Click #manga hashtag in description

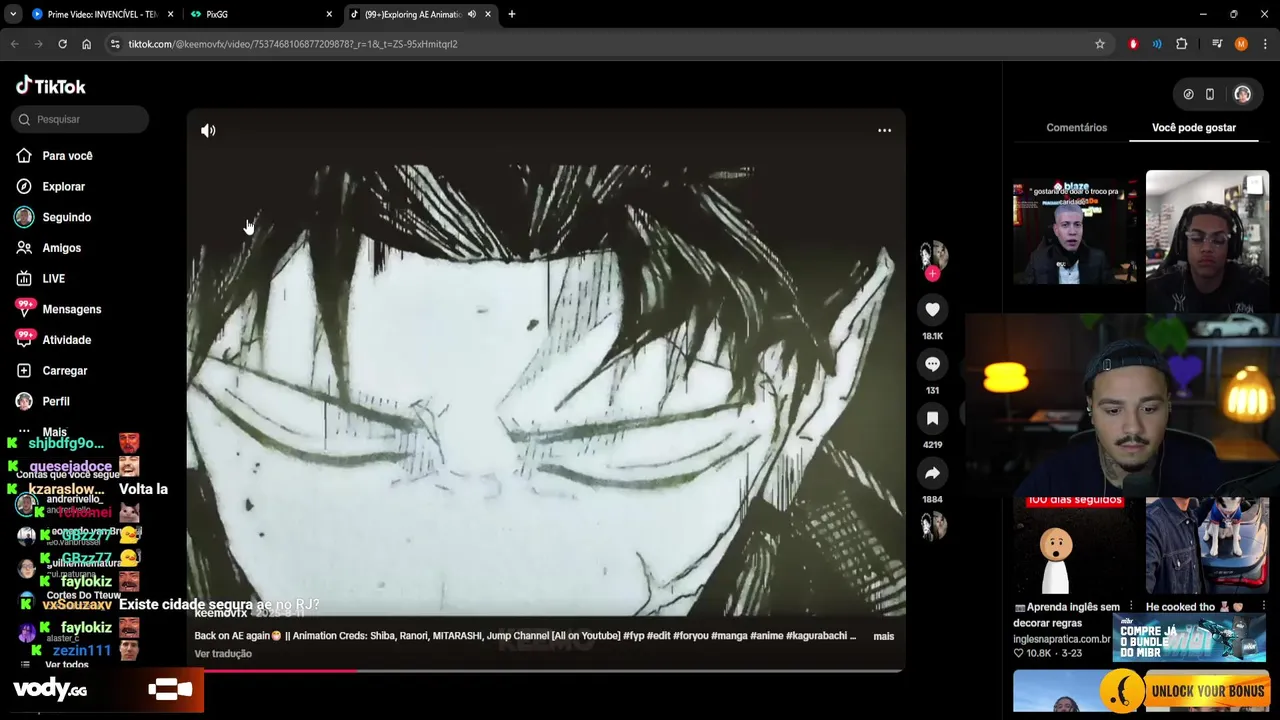(729, 636)
